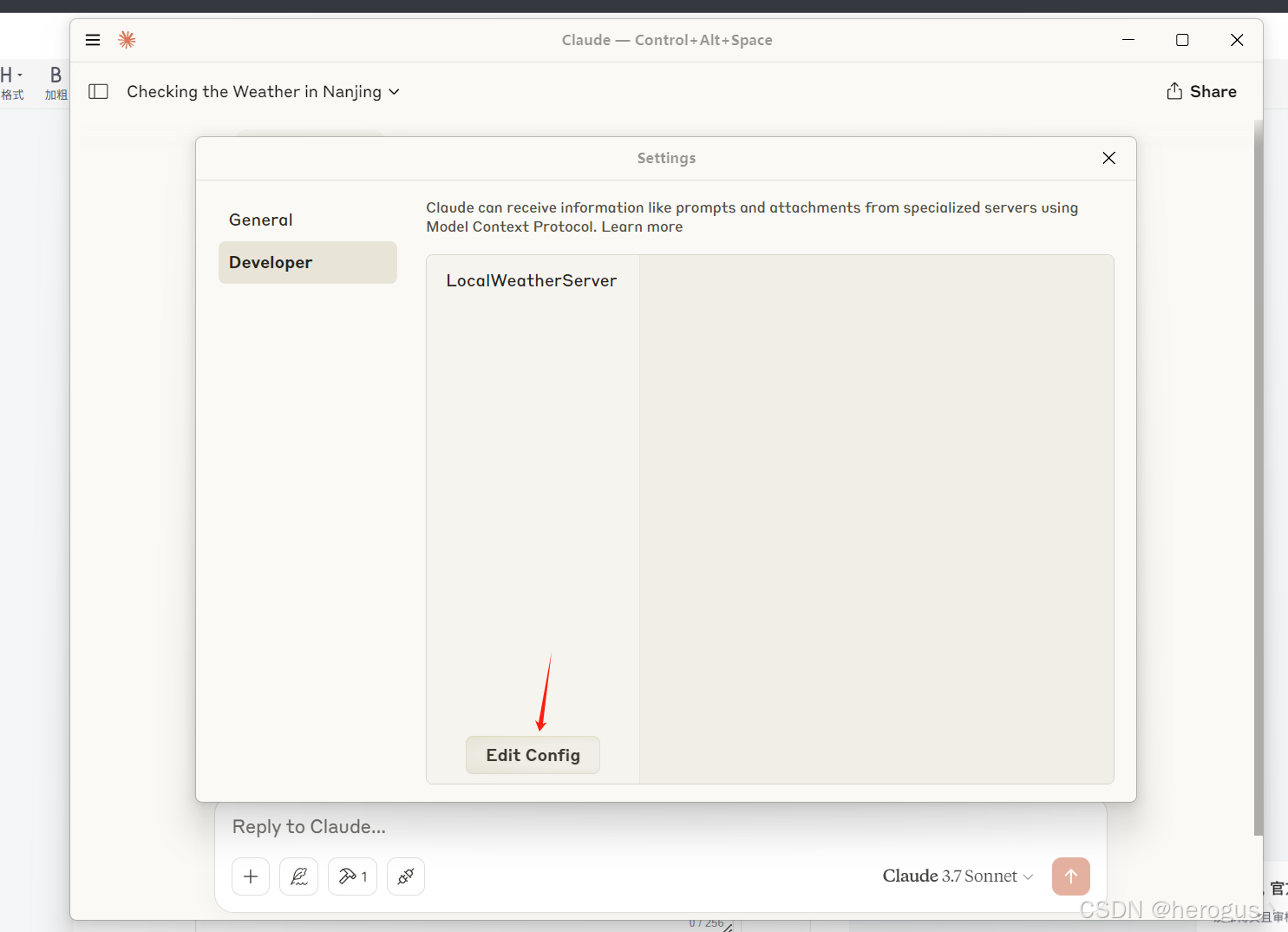Click the chat window vertical scrollbar
The height and width of the screenshot is (932, 1288).
pyautogui.click(x=1259, y=478)
